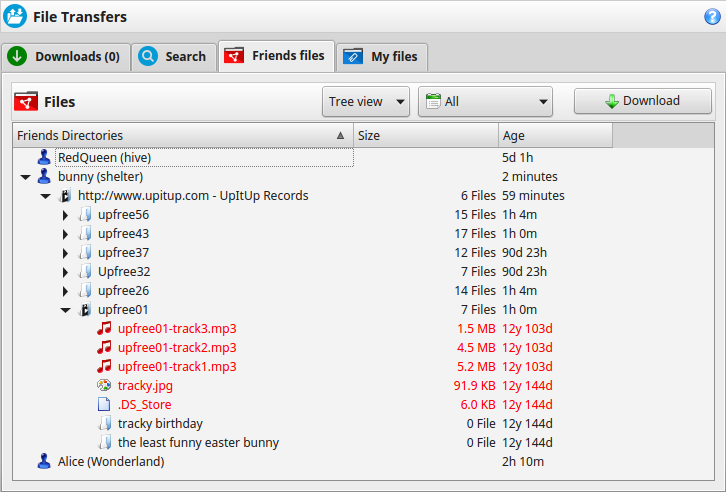
Task: Click music icon of upfree01-track2.mp3
Action: 104,347
